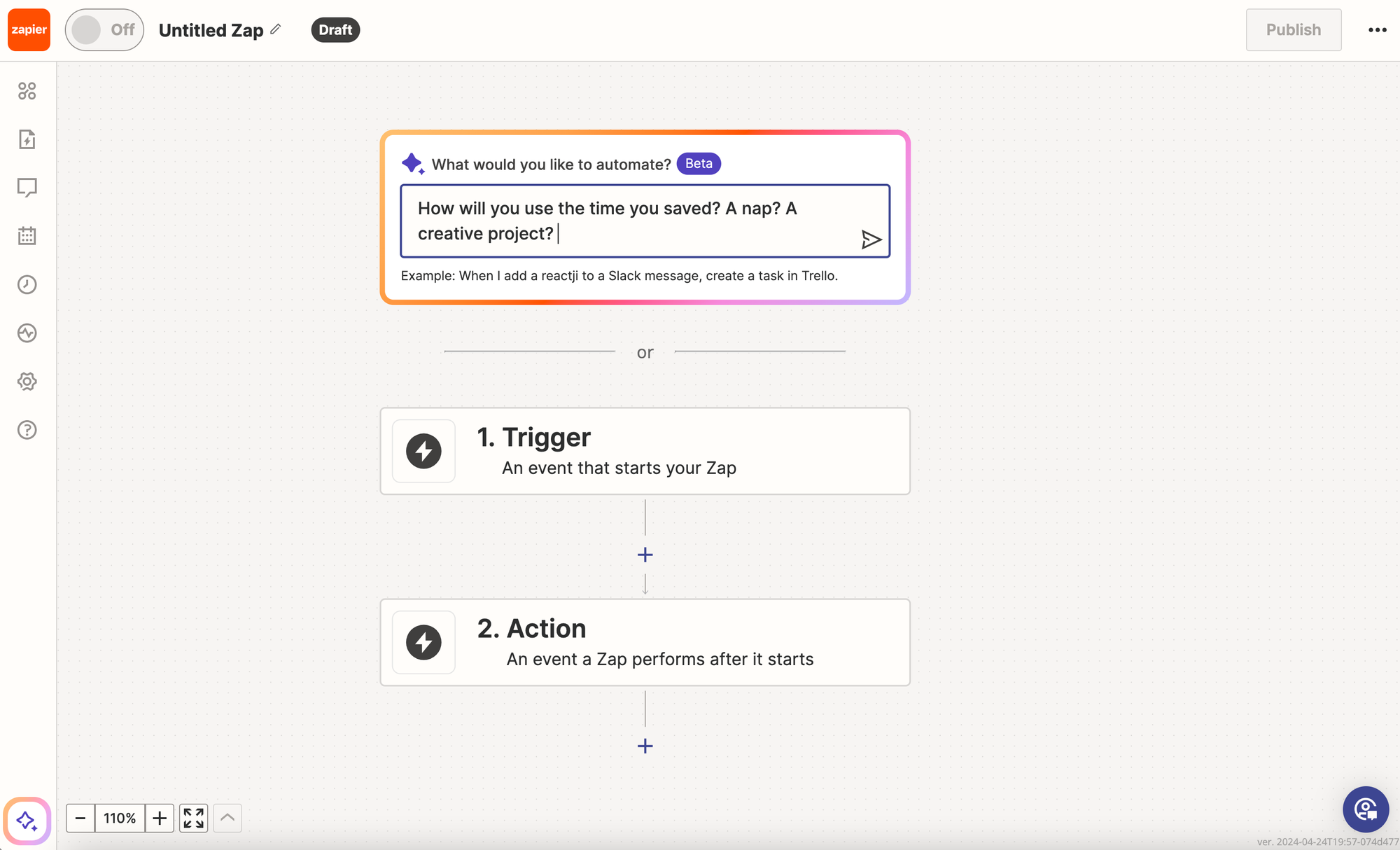Open the three-dot more options menu
The image size is (1400, 850).
tap(1377, 29)
